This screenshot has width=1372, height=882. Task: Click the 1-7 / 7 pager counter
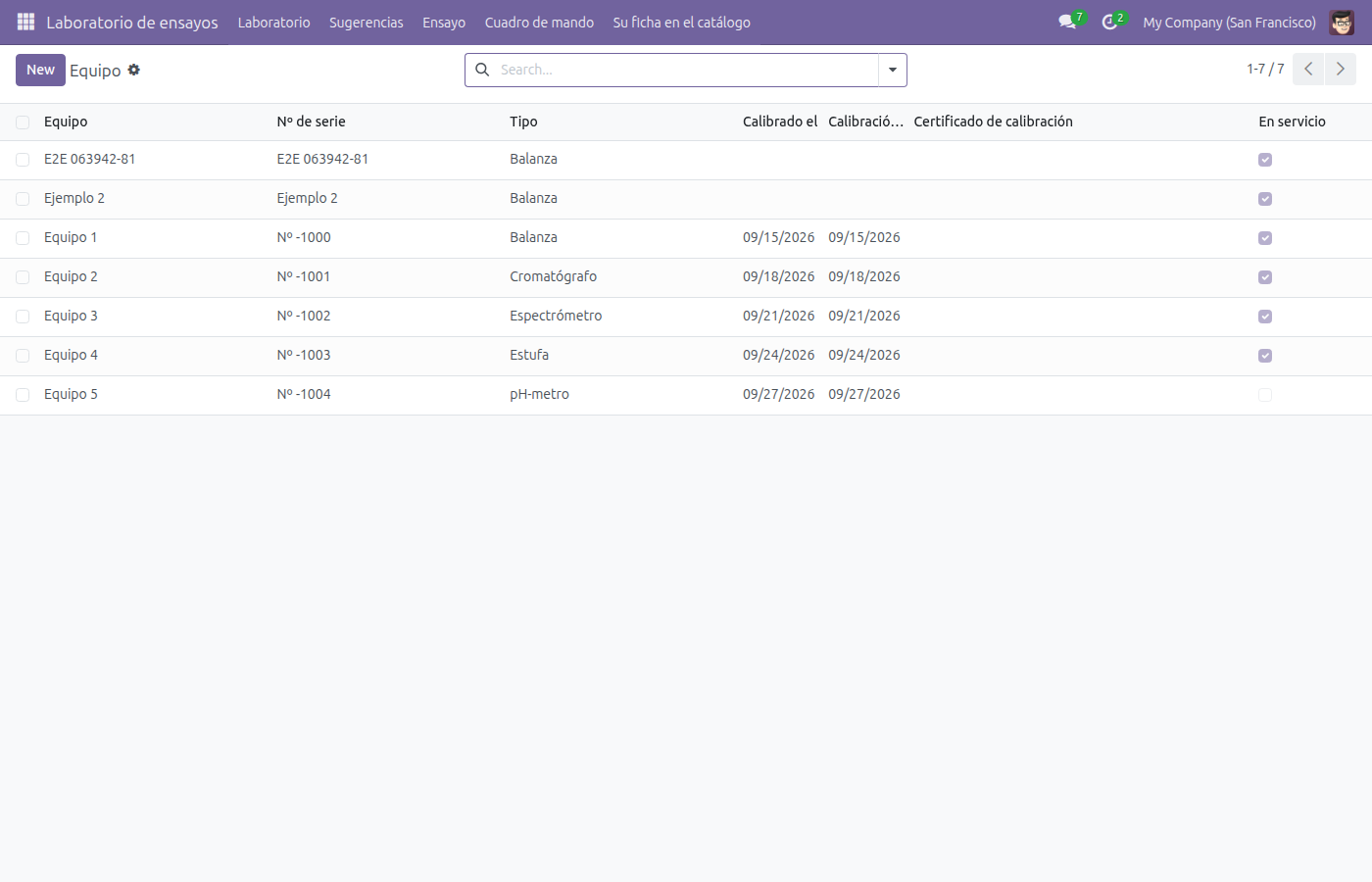pos(1265,69)
